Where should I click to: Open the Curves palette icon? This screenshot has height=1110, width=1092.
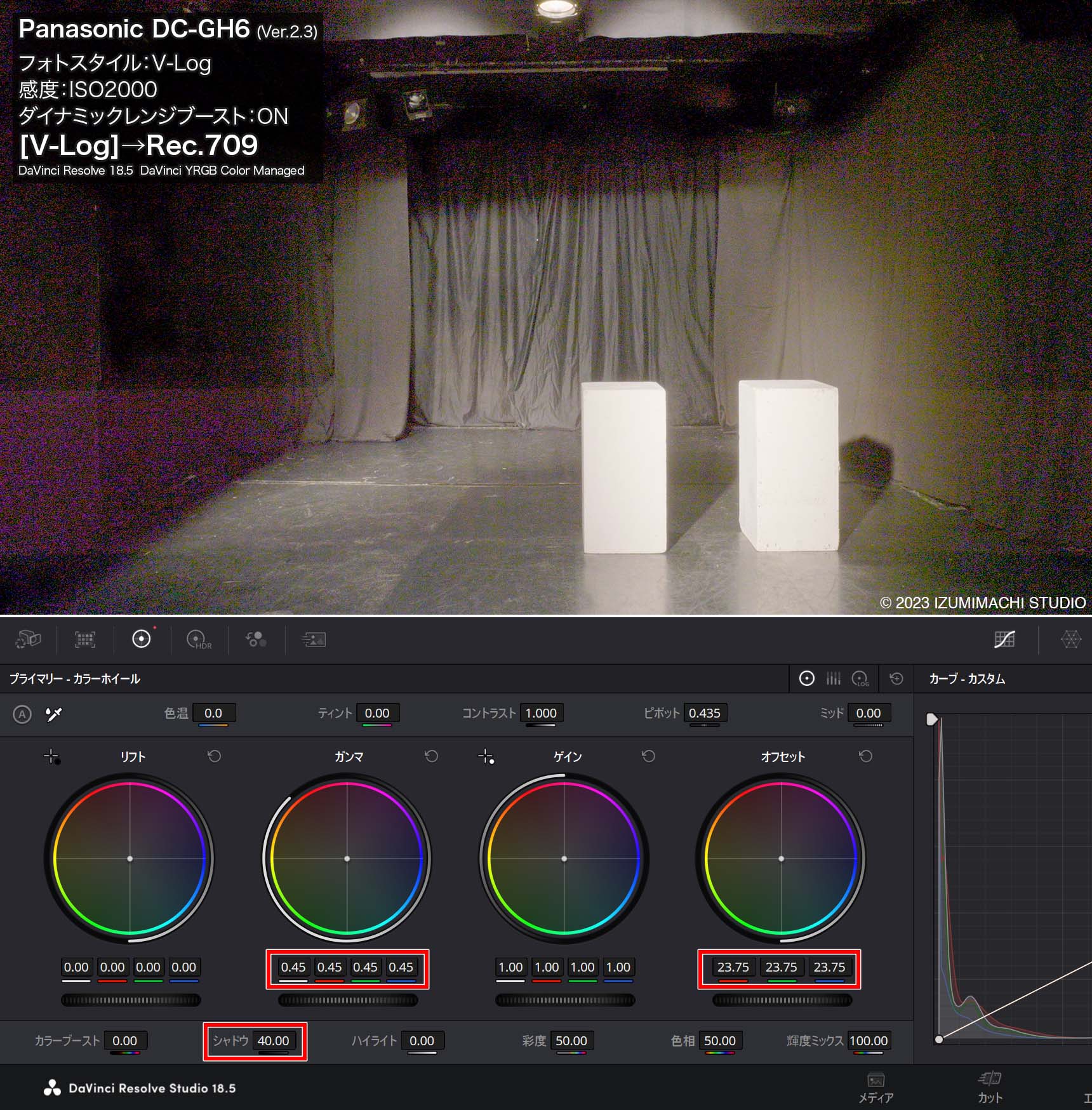tap(1004, 639)
